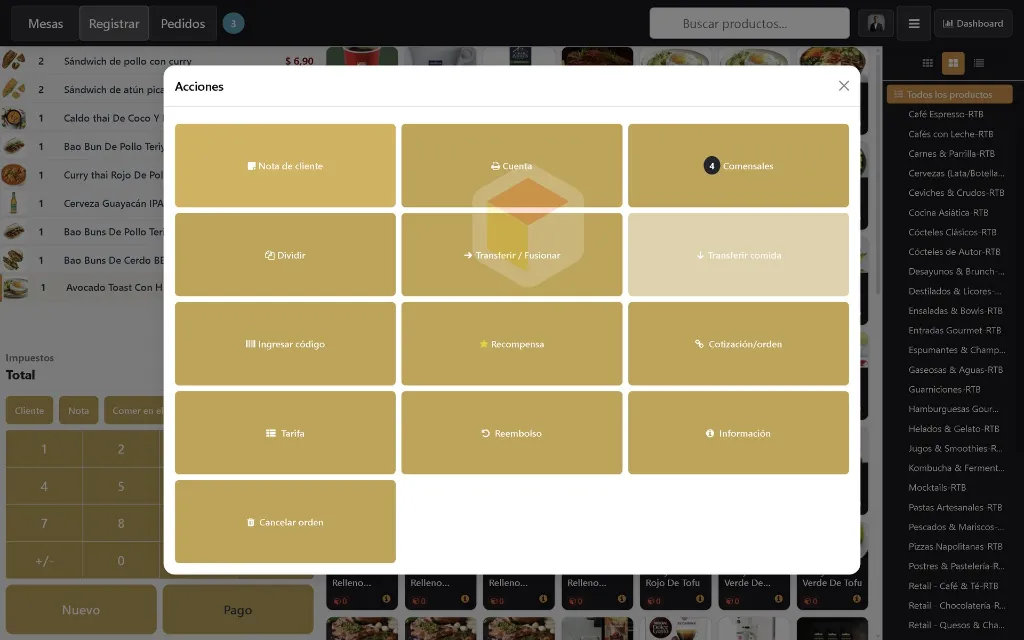Switch to list view icon
This screenshot has height=640, width=1024.
point(978,63)
